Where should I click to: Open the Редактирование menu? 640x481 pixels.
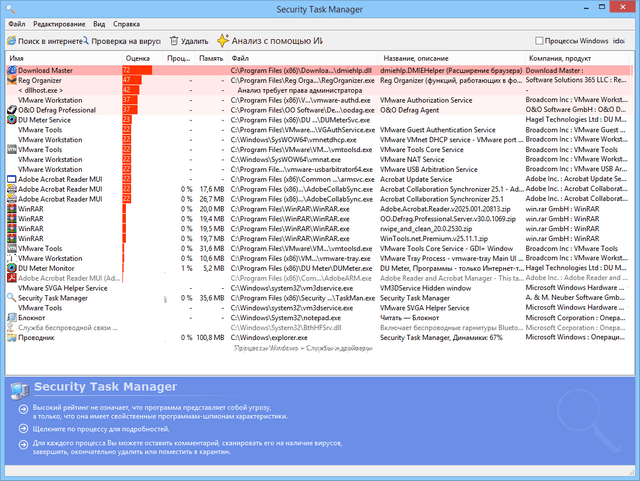(x=58, y=23)
